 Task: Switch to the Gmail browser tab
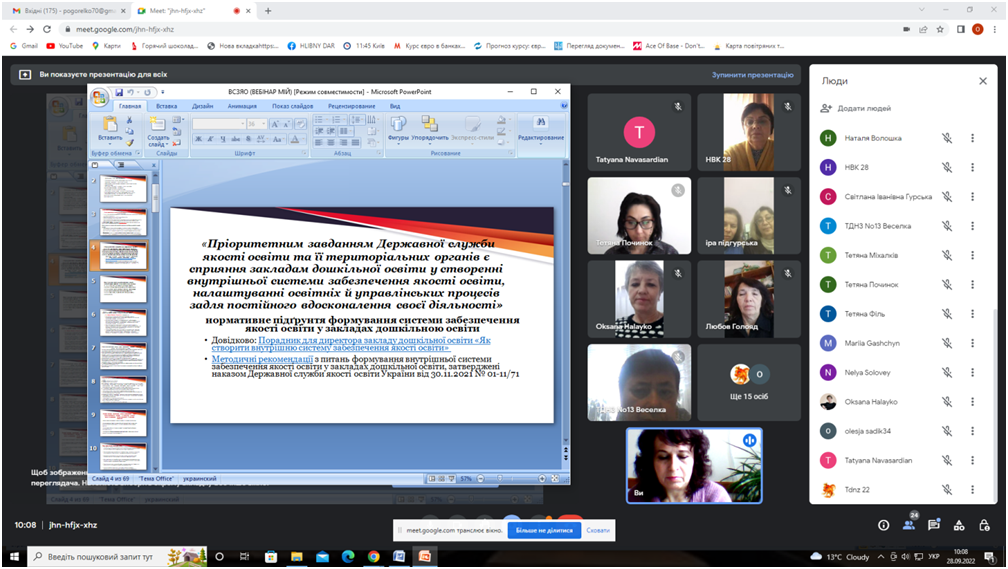(68, 10)
